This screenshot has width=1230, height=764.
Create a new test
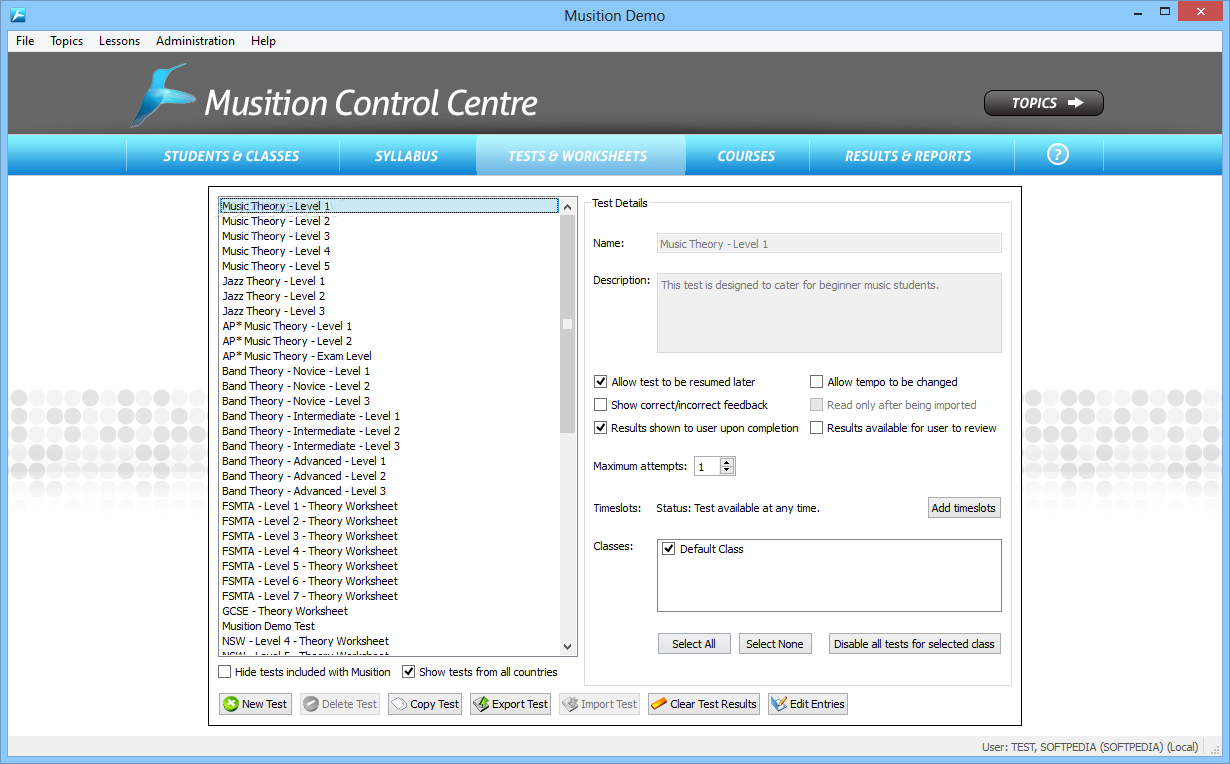pos(256,704)
